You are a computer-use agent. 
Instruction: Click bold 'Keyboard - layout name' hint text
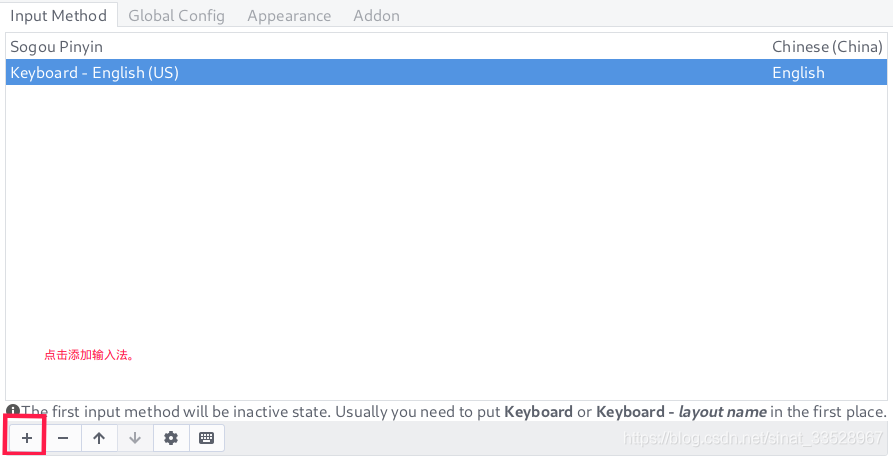coord(681,412)
